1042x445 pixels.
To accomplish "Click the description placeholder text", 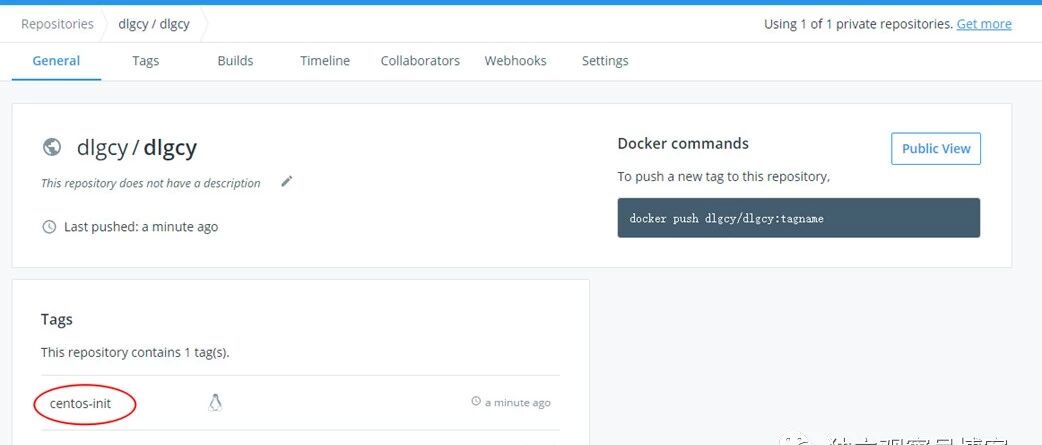I will (151, 183).
